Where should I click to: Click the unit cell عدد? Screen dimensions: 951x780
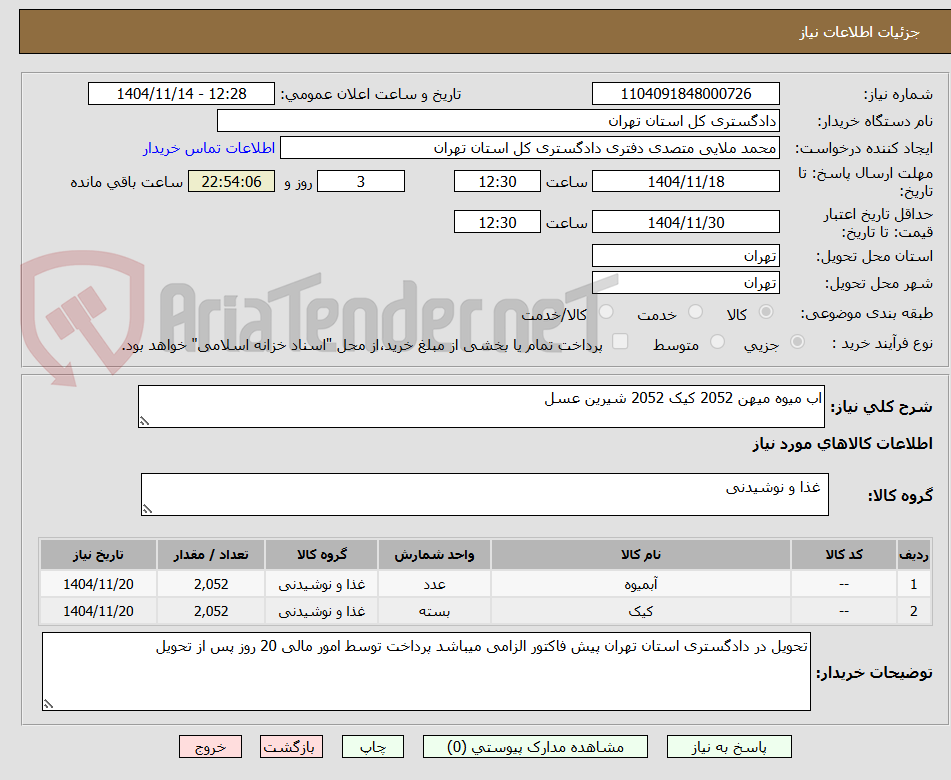click(x=434, y=584)
